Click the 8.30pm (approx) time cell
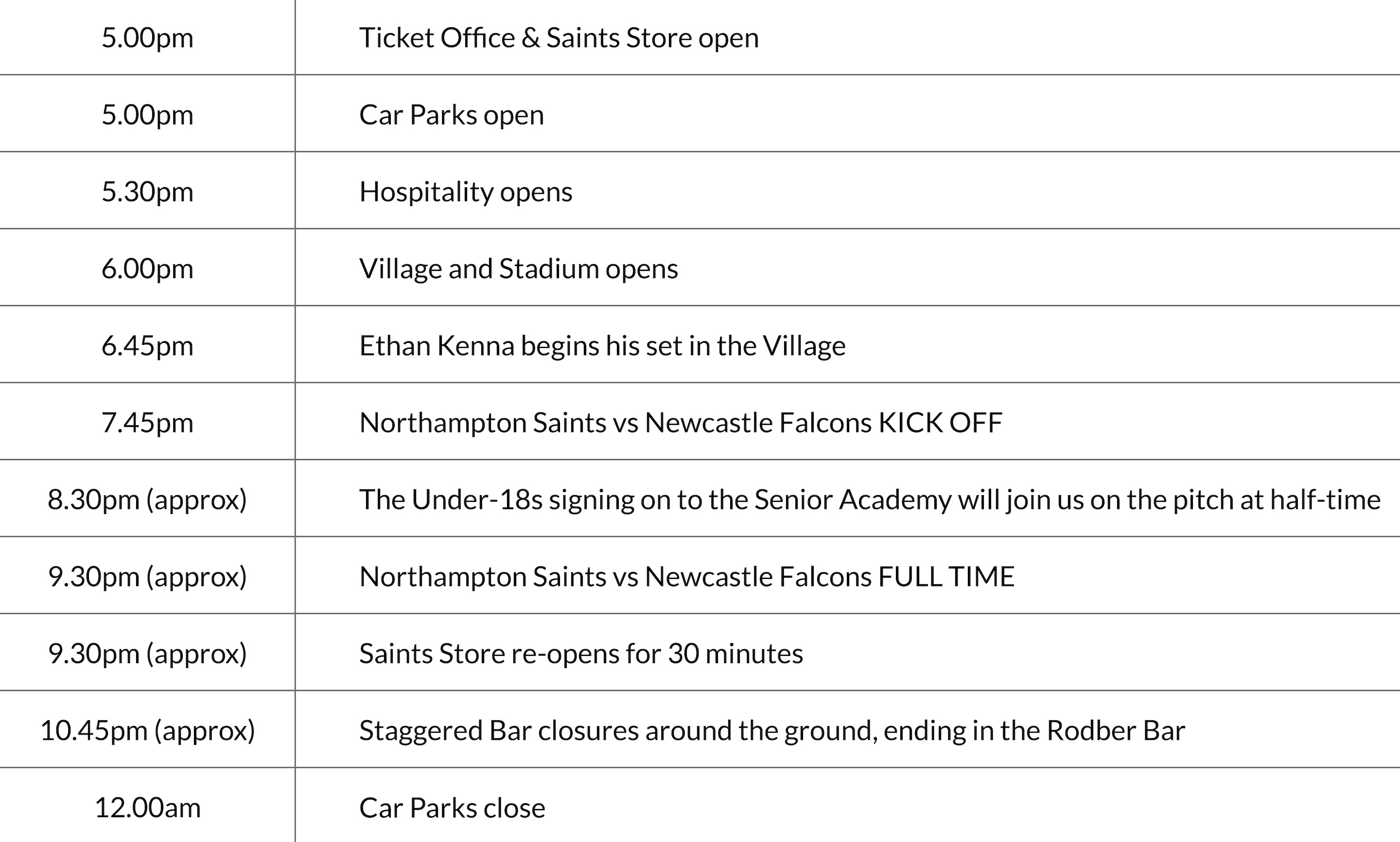This screenshot has width=1400, height=842. tap(148, 500)
